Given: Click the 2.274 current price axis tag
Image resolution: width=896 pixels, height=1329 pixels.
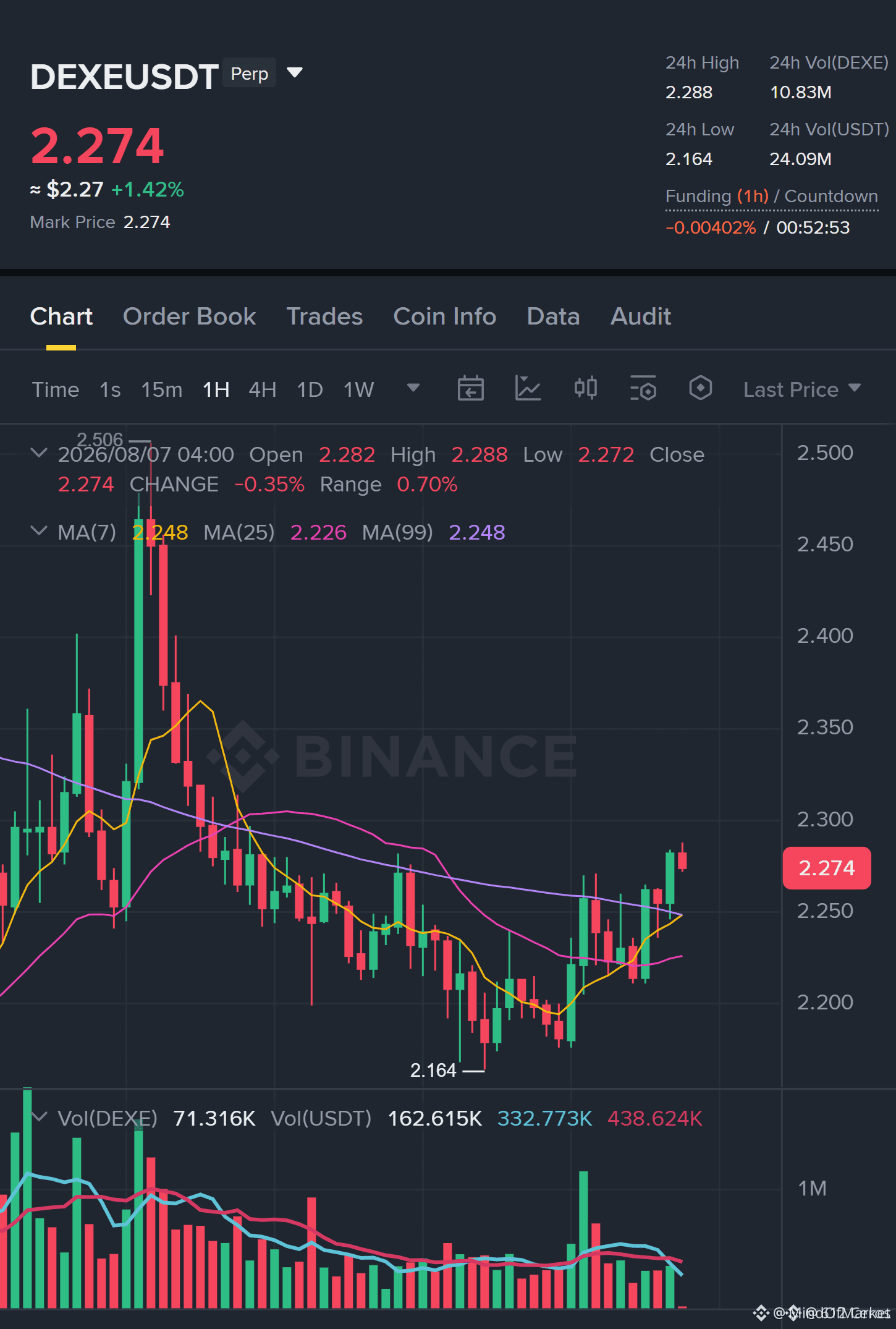Looking at the screenshot, I should [827, 868].
